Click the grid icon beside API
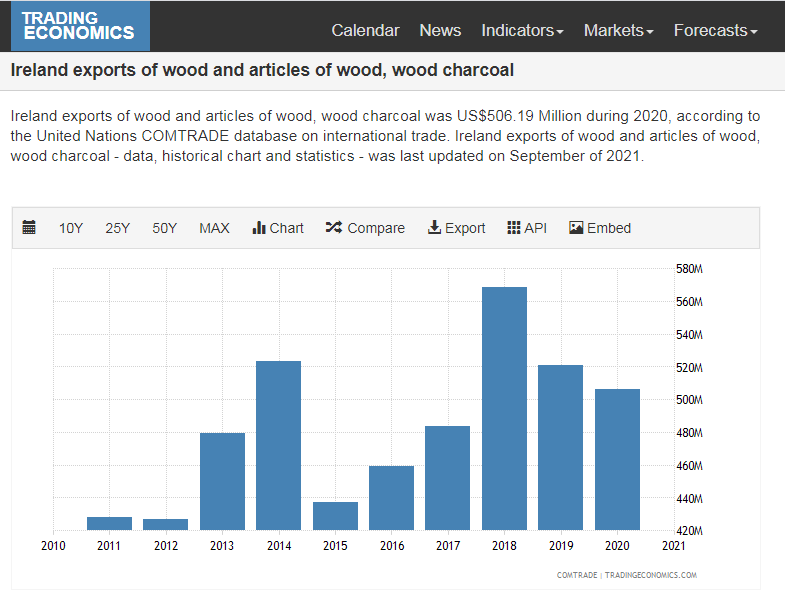Screen dimensions: 785x612 click(x=514, y=228)
